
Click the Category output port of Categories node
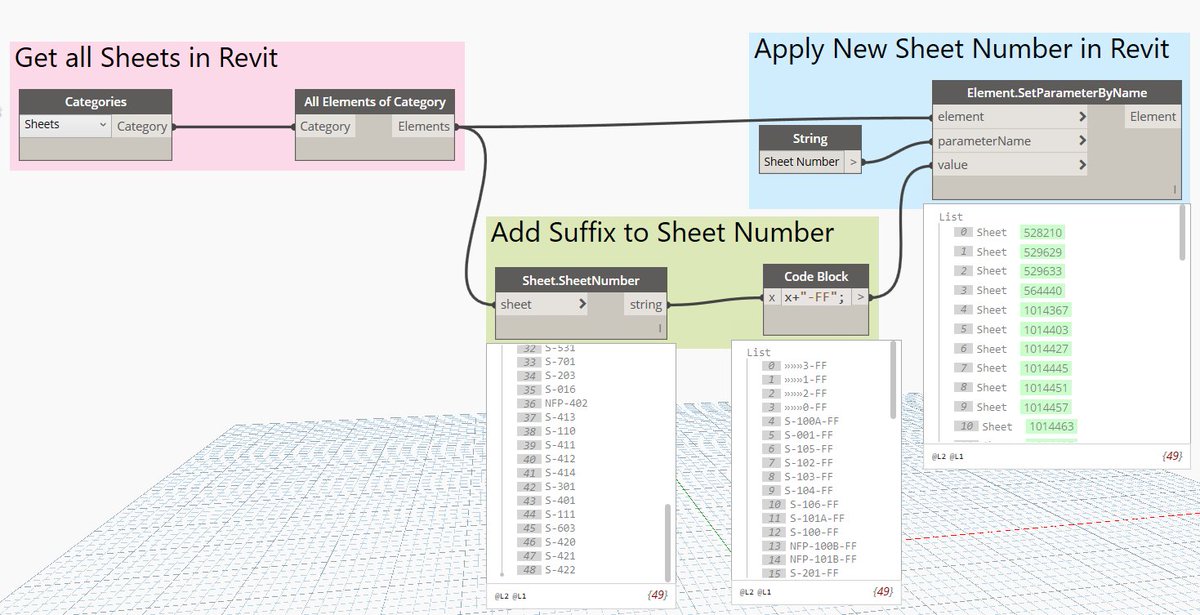pyautogui.click(x=142, y=126)
